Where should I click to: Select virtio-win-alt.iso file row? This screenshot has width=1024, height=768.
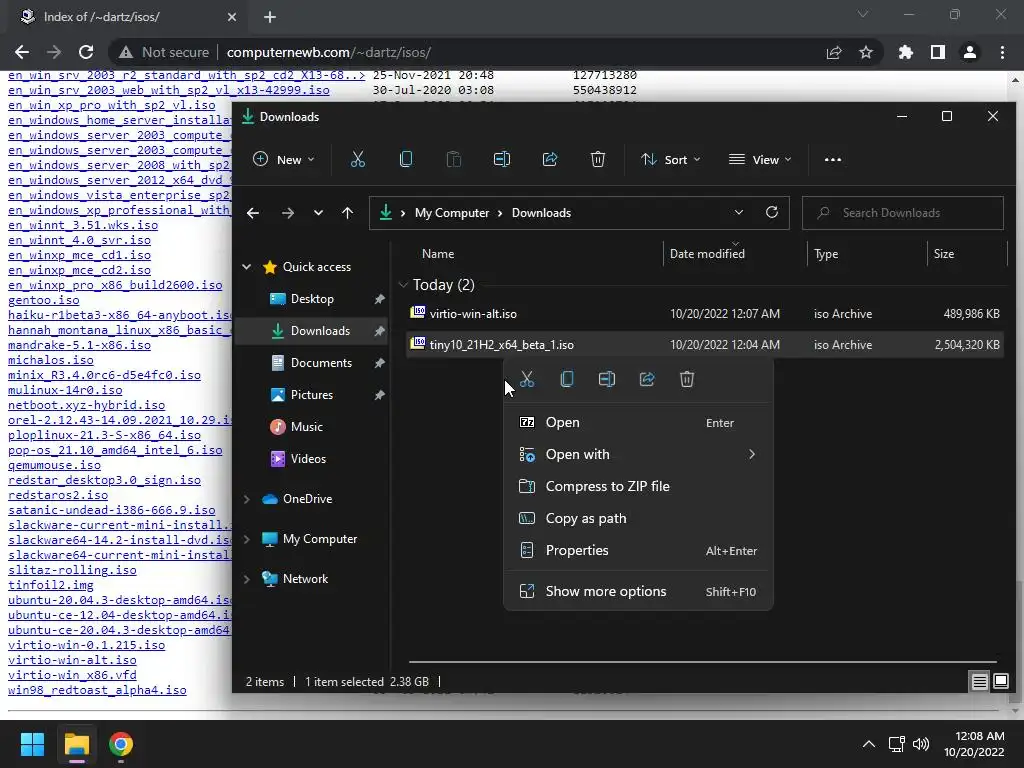704,314
